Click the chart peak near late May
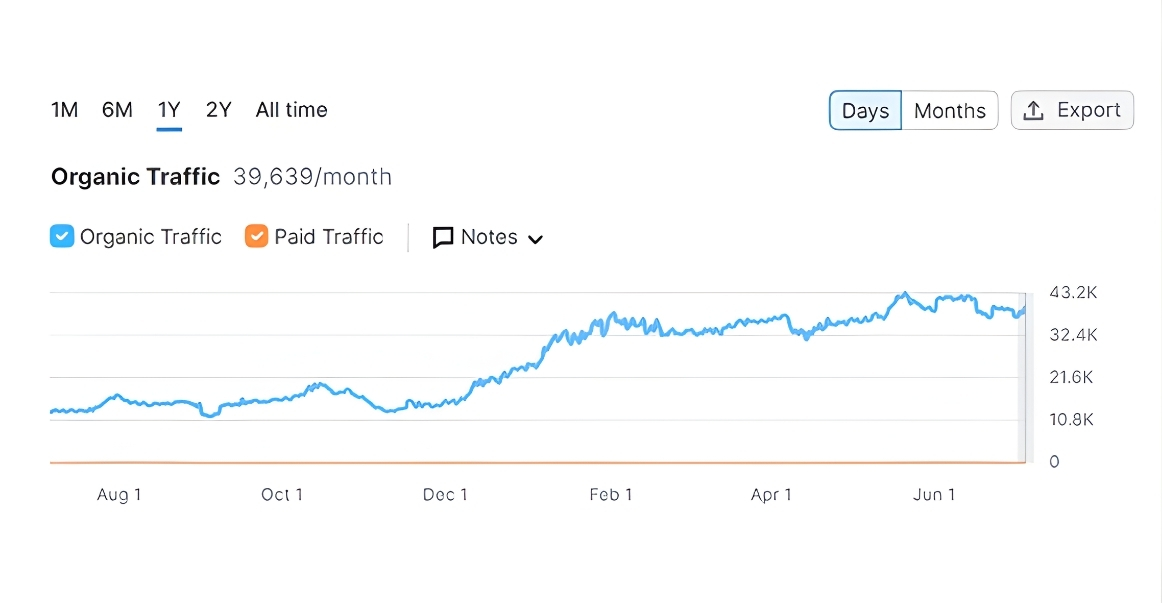This screenshot has width=1162, height=603. 904,294
